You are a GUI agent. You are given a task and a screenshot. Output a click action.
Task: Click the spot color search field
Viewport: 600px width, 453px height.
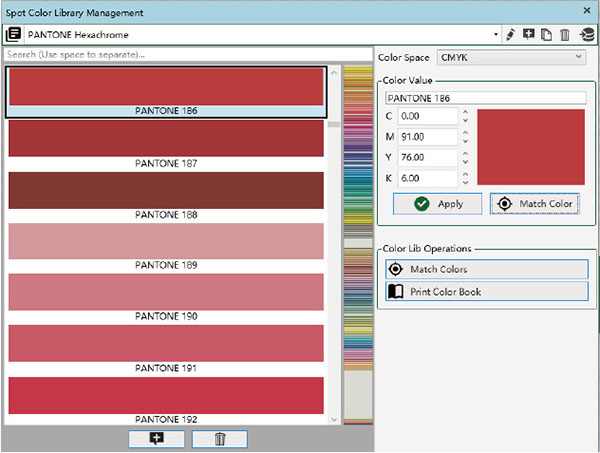click(x=187, y=54)
